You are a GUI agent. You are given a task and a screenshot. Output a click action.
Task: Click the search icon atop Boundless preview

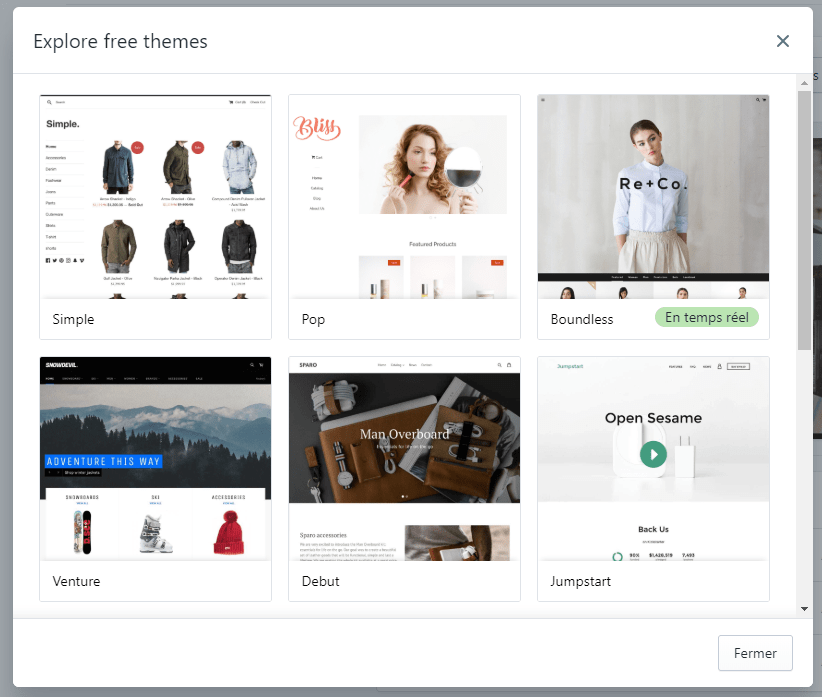click(x=758, y=98)
